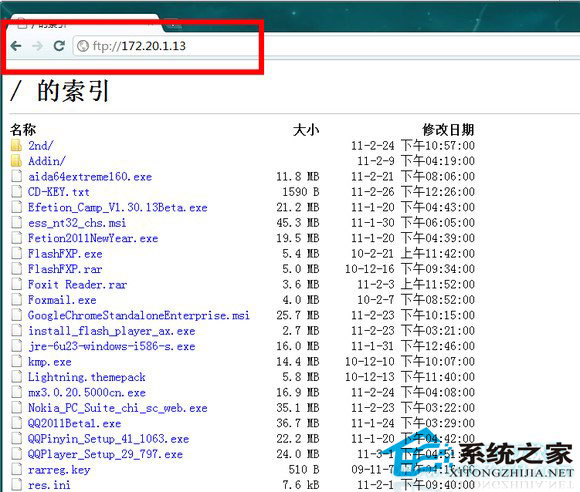
Task: Download FlashFXP.exe
Action: 65,254
